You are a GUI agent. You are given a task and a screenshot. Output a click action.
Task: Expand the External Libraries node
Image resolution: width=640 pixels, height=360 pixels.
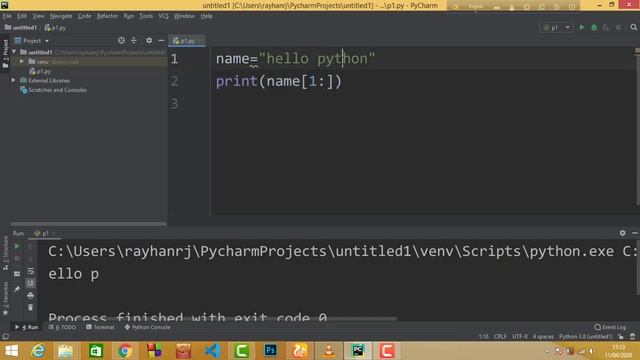(x=13, y=80)
